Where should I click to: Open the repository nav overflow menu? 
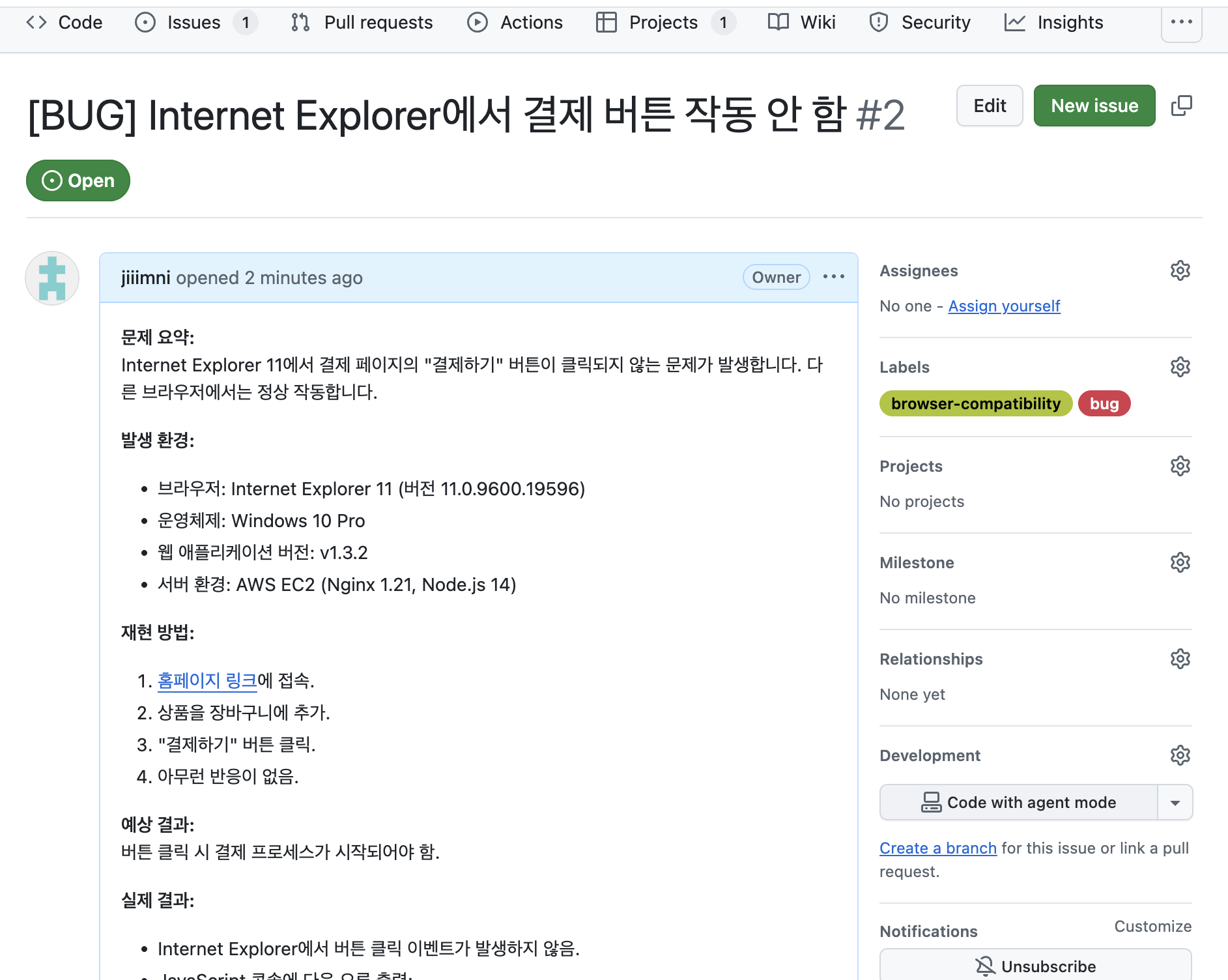(x=1181, y=22)
